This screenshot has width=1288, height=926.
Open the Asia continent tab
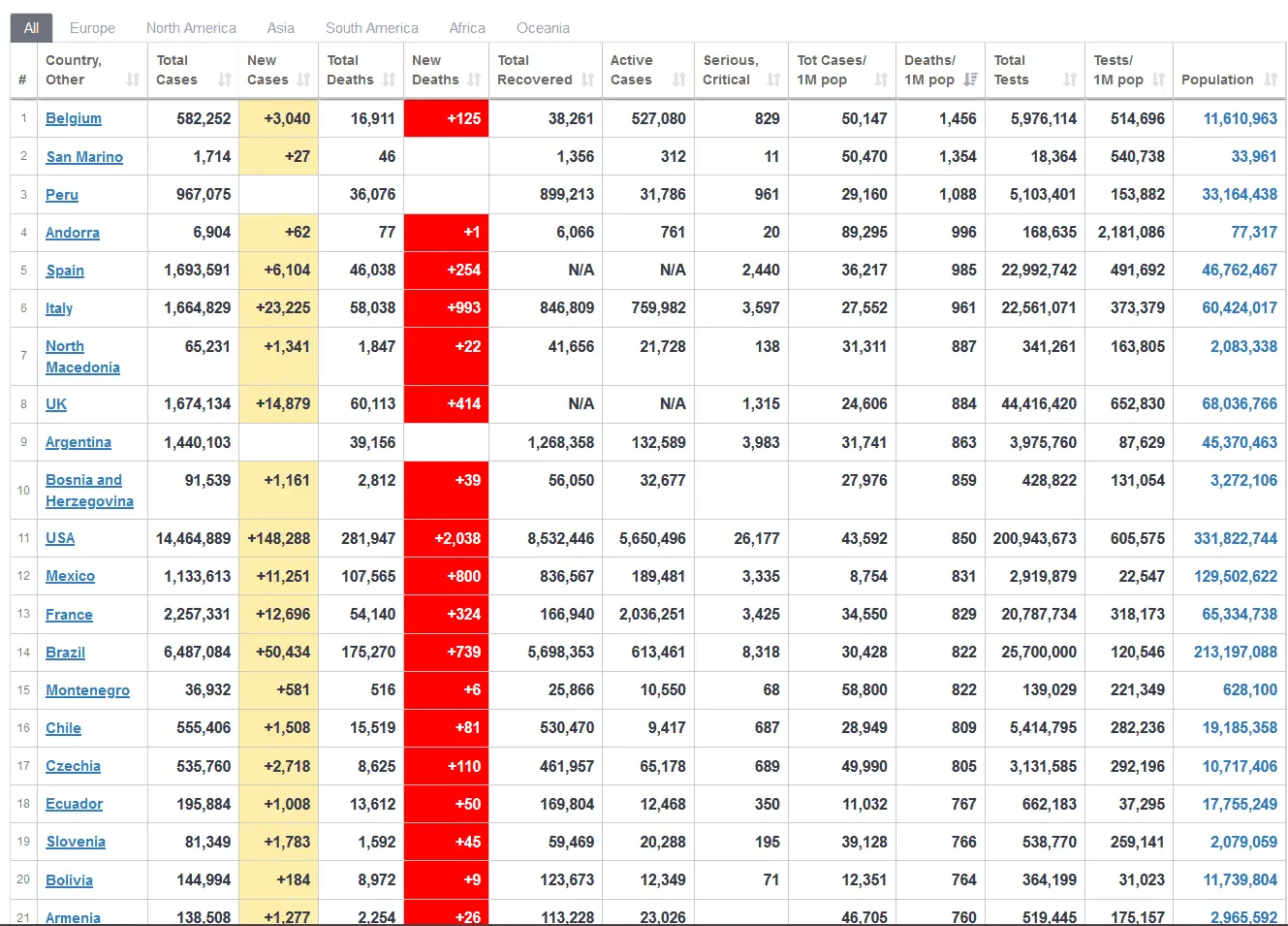(x=281, y=28)
